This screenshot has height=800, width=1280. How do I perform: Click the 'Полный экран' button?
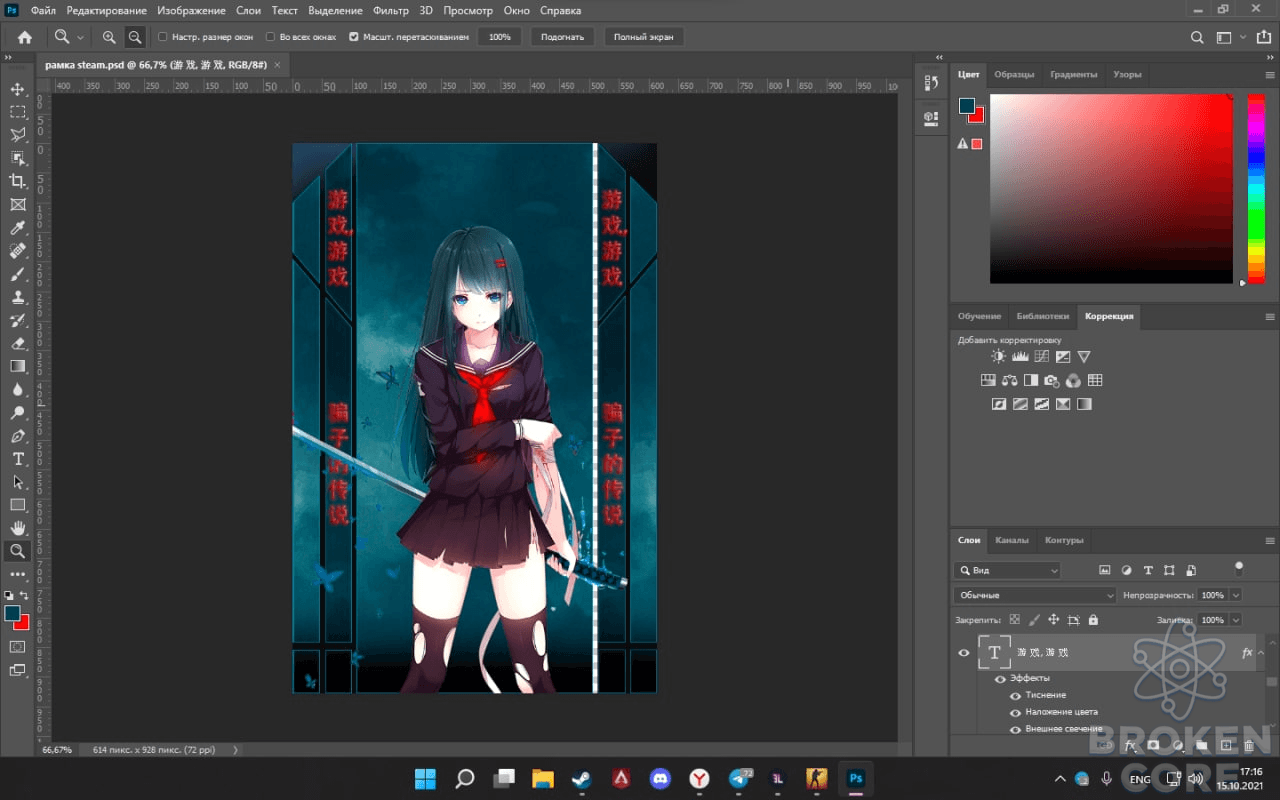point(644,37)
